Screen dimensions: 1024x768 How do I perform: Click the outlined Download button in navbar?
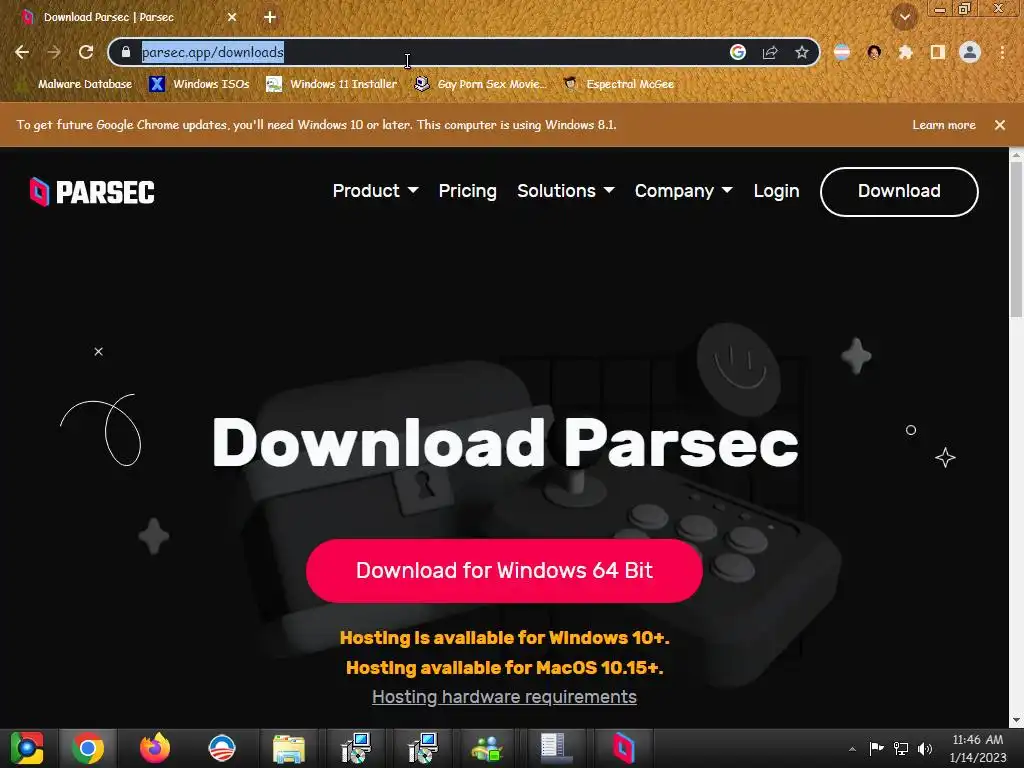pyautogui.click(x=899, y=191)
